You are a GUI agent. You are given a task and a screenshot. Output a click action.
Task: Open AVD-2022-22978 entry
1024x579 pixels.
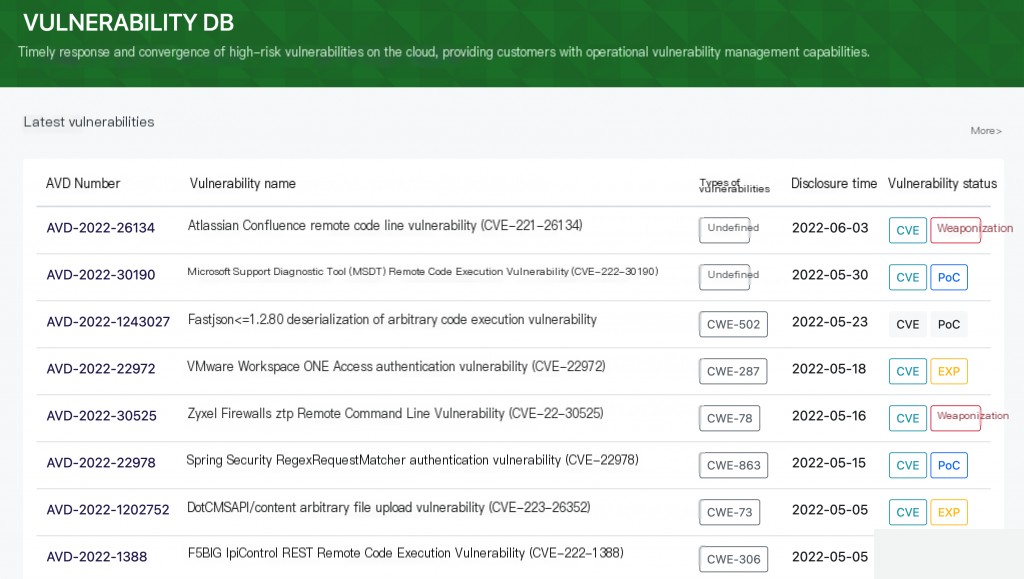[x=101, y=463]
